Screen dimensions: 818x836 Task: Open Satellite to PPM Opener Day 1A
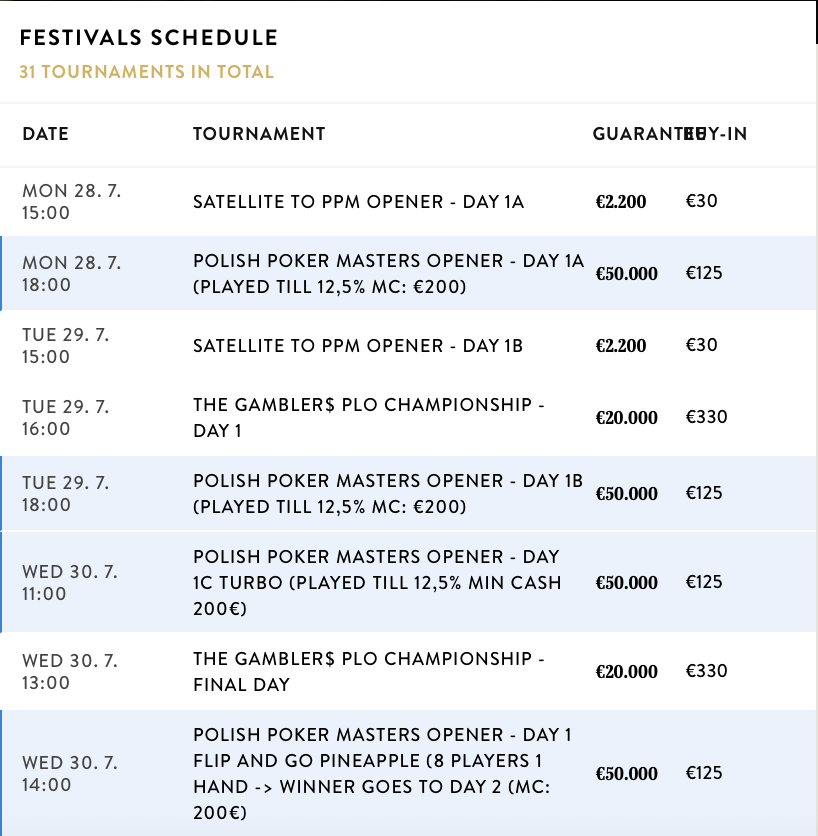coord(358,202)
